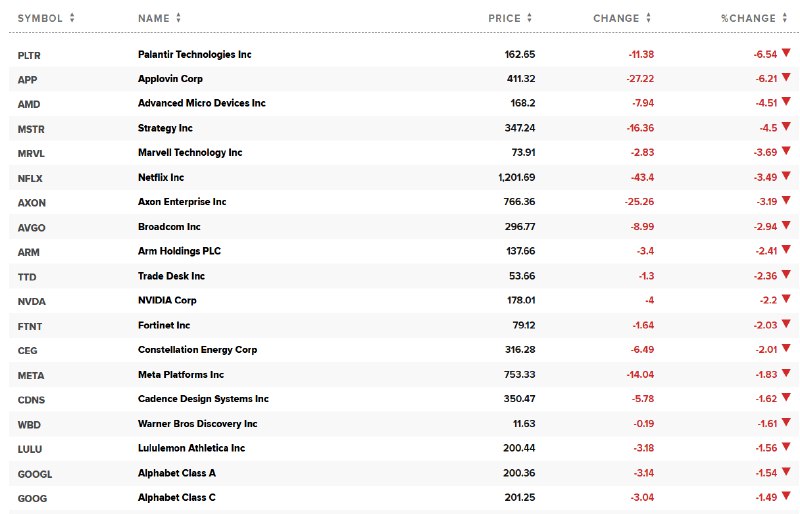Open the PLTR ticker symbol link
This screenshot has width=800, height=514.
point(29,54)
